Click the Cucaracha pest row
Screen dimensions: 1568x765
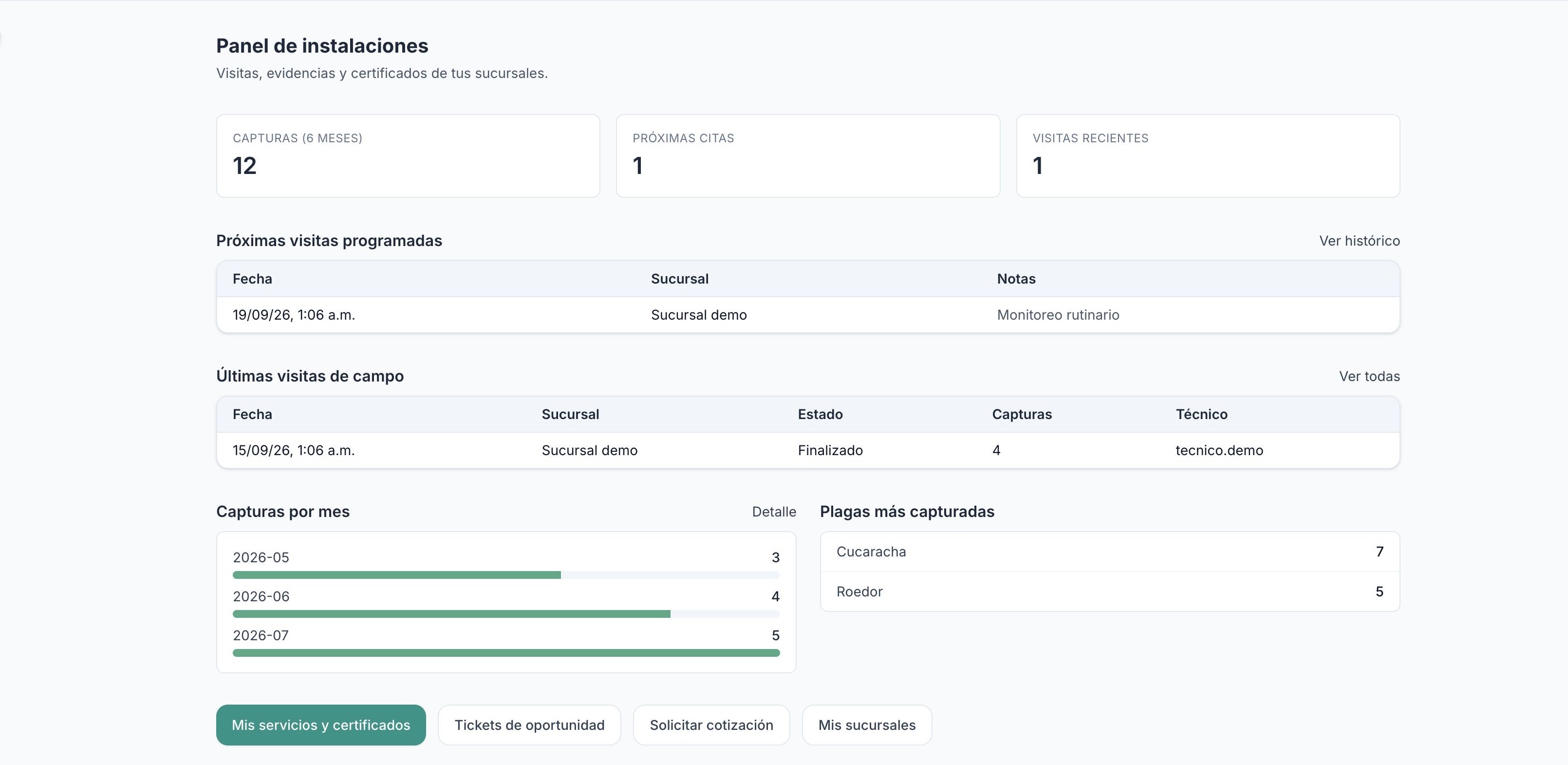[1110, 552]
